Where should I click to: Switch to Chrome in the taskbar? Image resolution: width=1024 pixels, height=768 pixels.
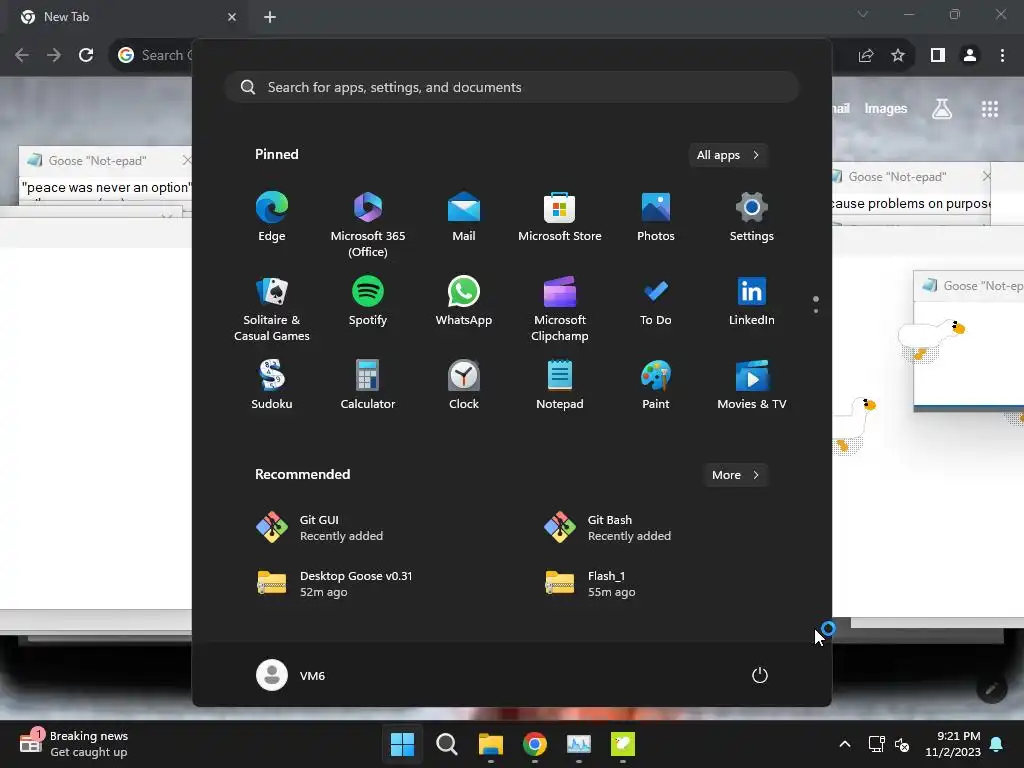(535, 744)
